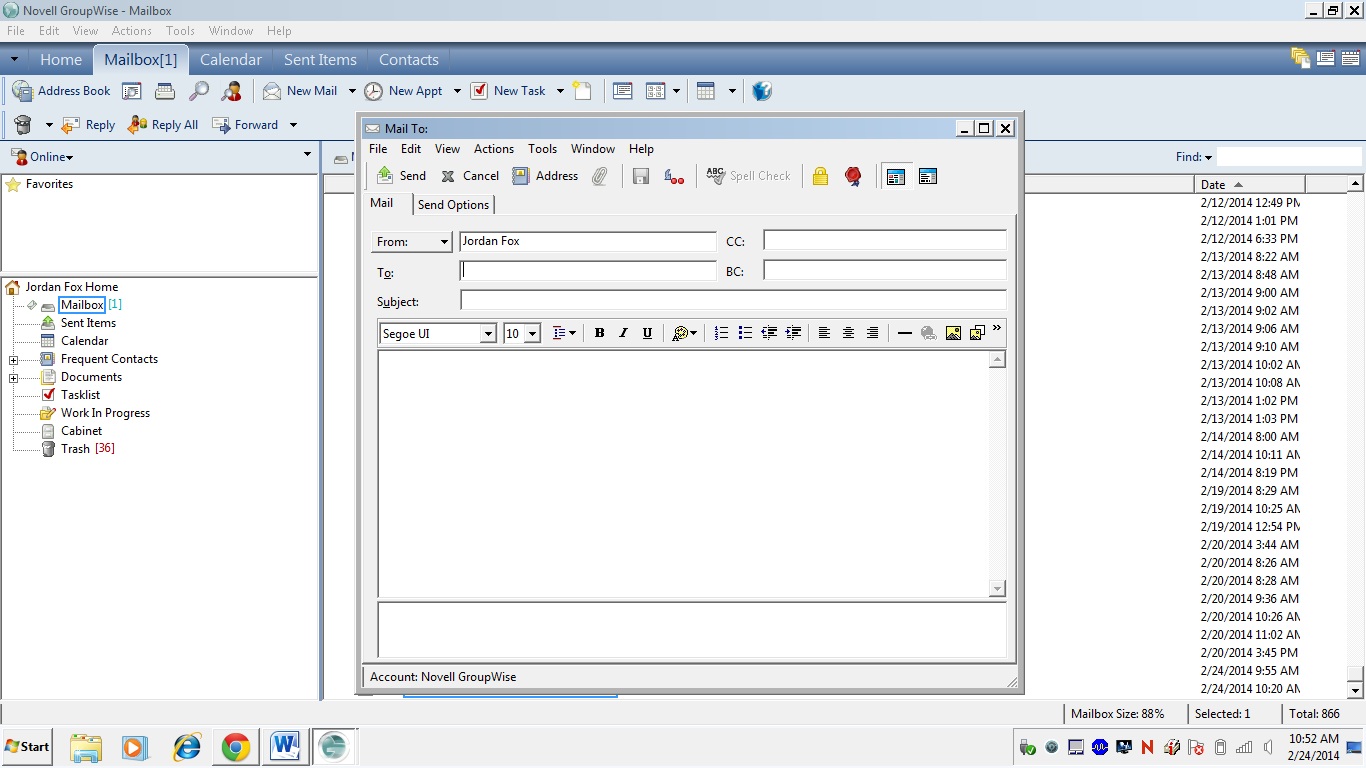Open the paragraph style dropdown
This screenshot has height=768, width=1366.
(564, 333)
